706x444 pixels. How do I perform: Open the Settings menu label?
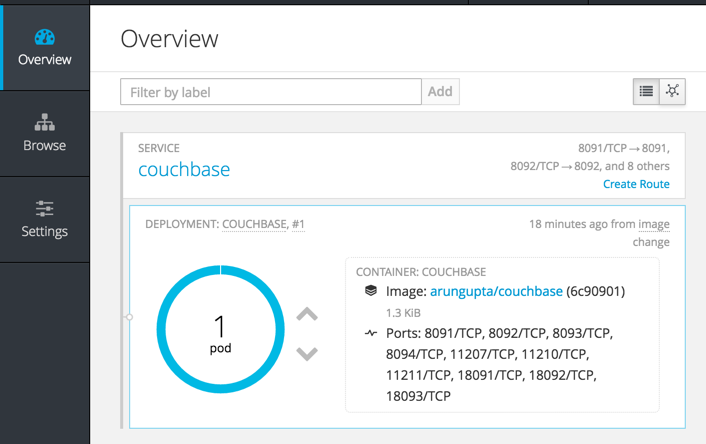pos(44,231)
